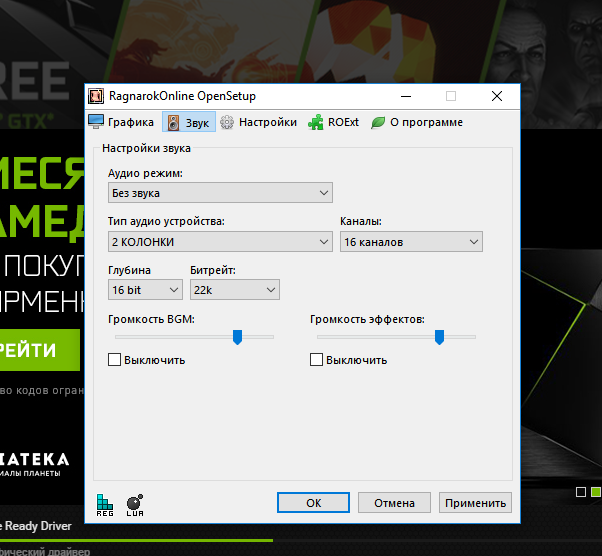Screen dimensions: 602x556
Task: Minimize the OpenSetup window
Action: point(406,96)
